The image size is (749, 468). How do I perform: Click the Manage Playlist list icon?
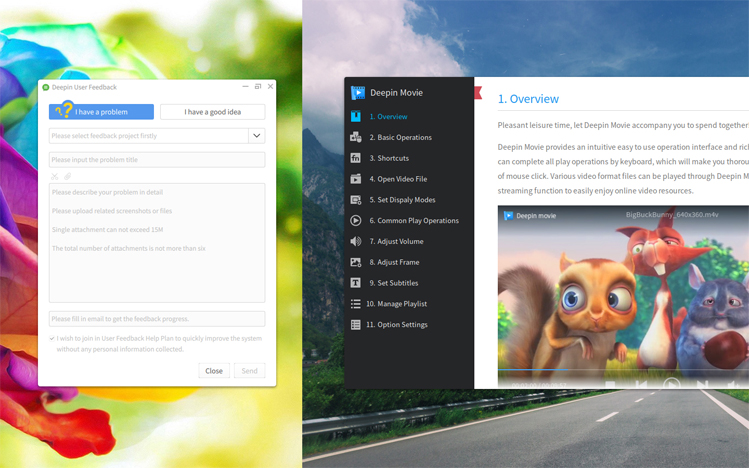point(355,304)
